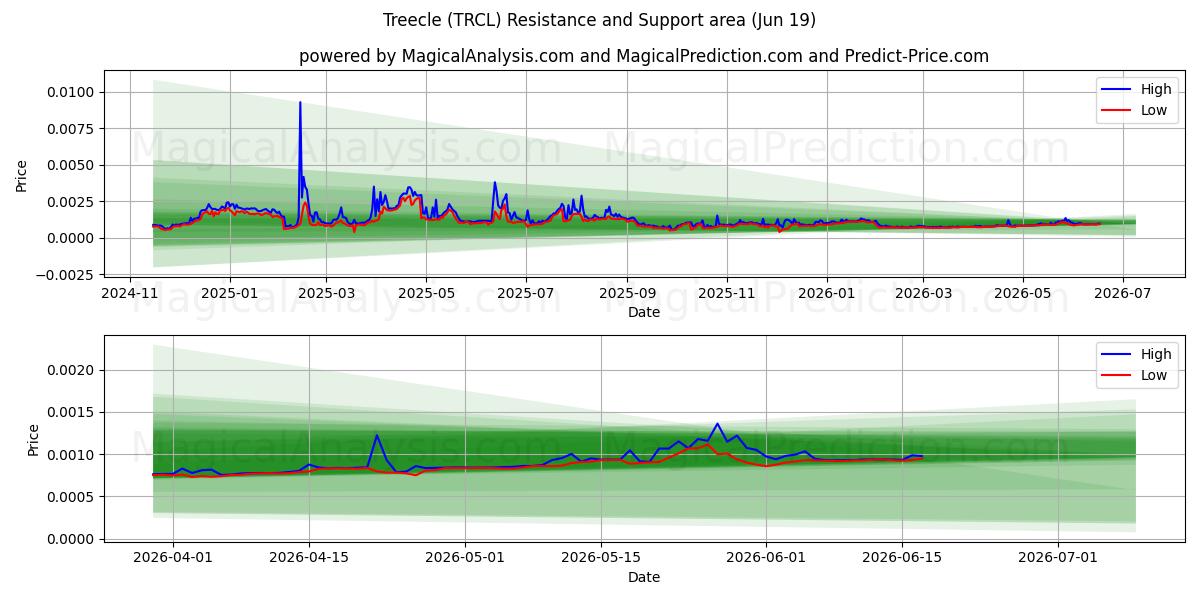
Task: Click 'Low' in the top chart legend
Action: tap(1154, 110)
